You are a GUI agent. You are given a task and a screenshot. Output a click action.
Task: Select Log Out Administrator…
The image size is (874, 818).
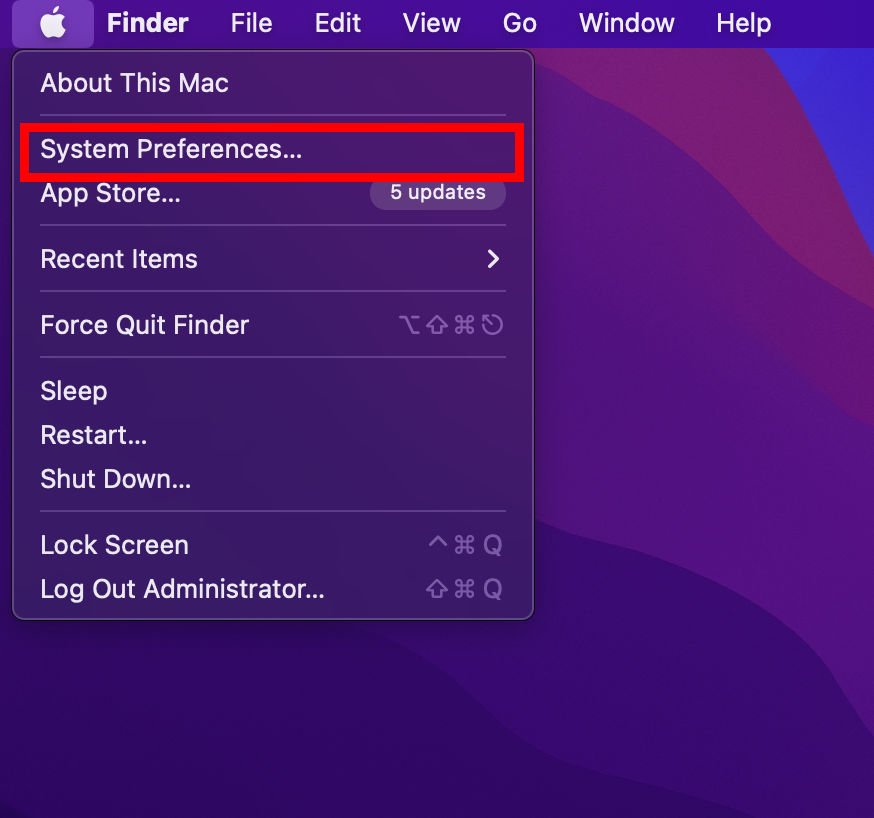(273, 589)
